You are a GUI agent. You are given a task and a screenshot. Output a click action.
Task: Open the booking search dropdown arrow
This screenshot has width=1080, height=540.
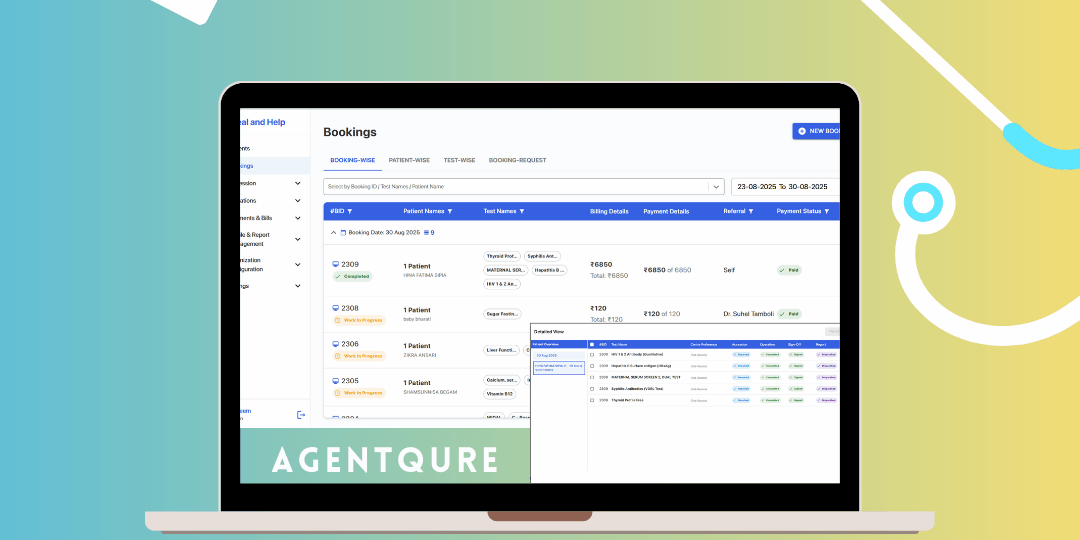715,186
